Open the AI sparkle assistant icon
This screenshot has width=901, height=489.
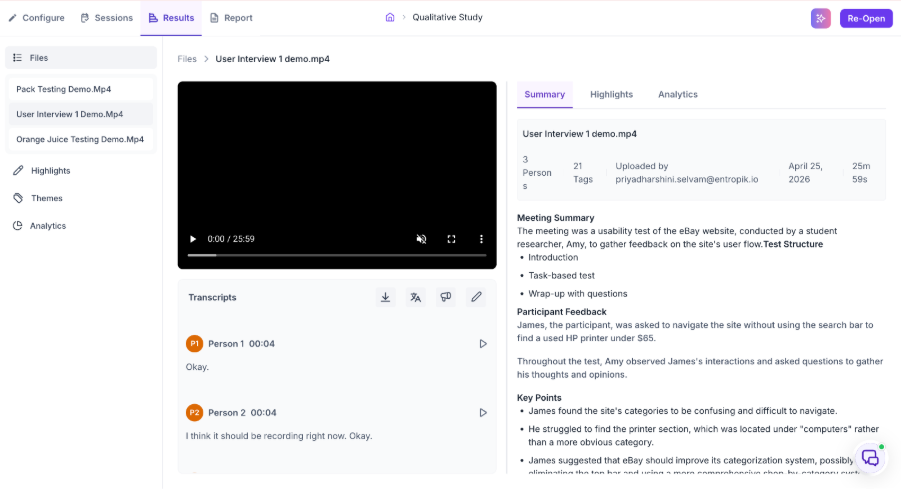pyautogui.click(x=821, y=18)
